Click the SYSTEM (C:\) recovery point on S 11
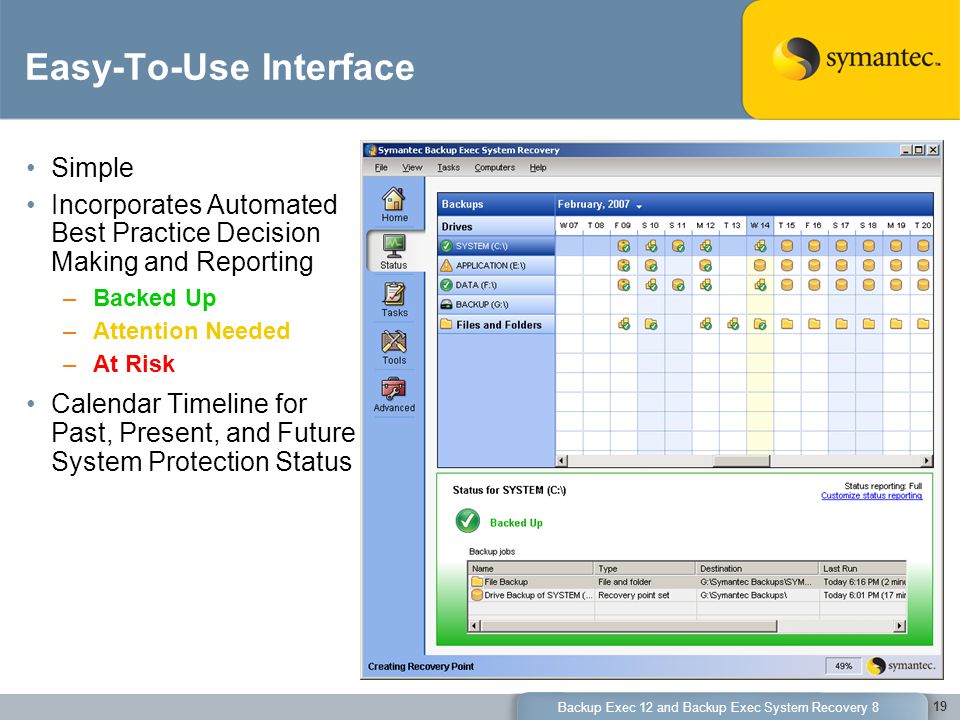Screen dimensions: 960x720 (x=678, y=246)
